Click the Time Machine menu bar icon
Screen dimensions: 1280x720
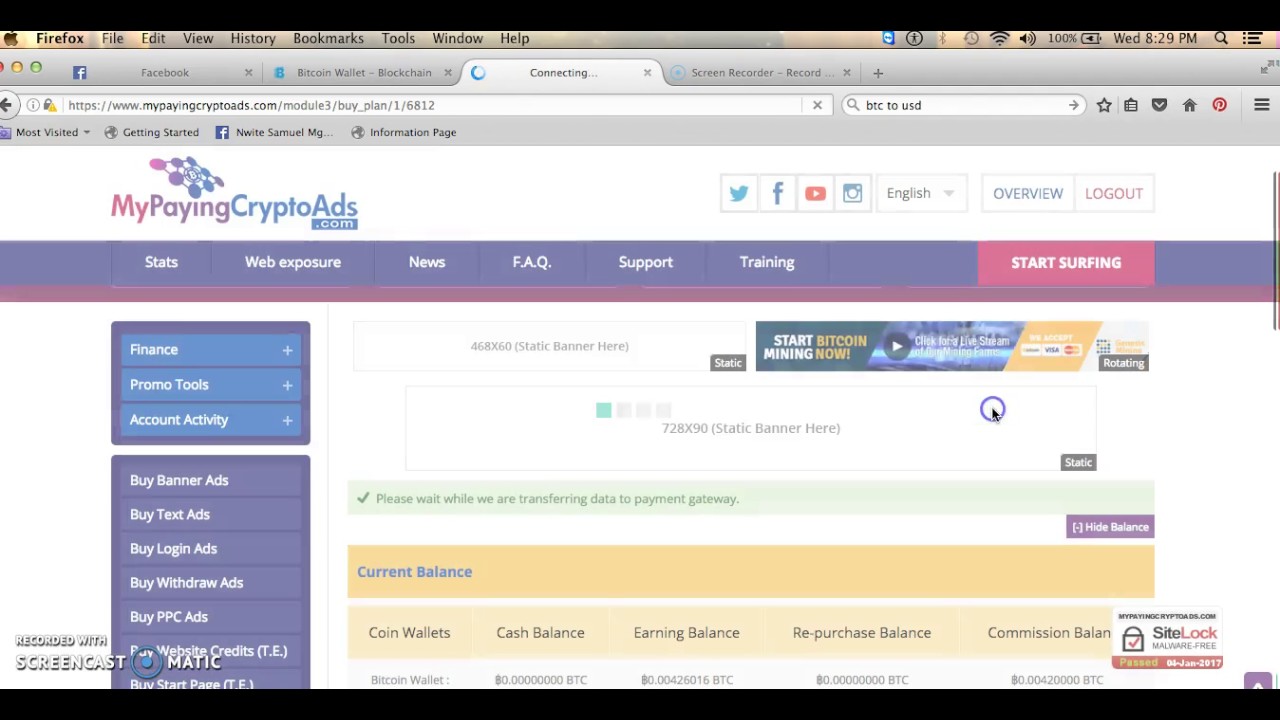point(971,38)
